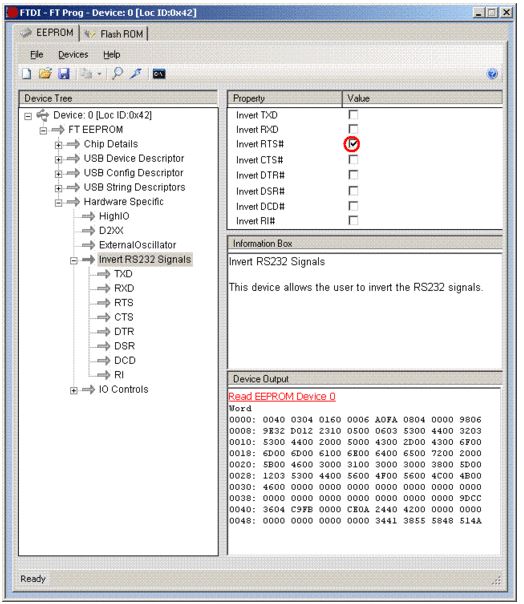Select FT EEPROM tree item
Viewport: 524px width, 604px height.
[96, 130]
